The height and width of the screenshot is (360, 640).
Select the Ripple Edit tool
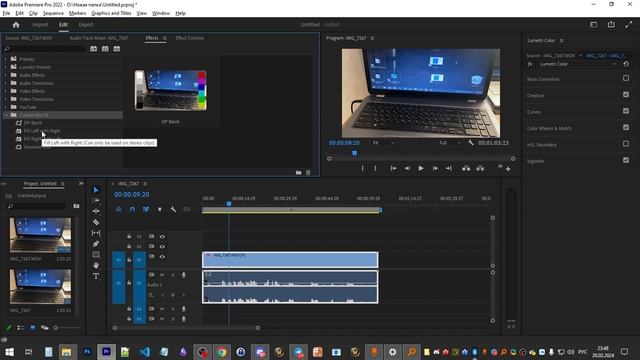pyautogui.click(x=96, y=211)
